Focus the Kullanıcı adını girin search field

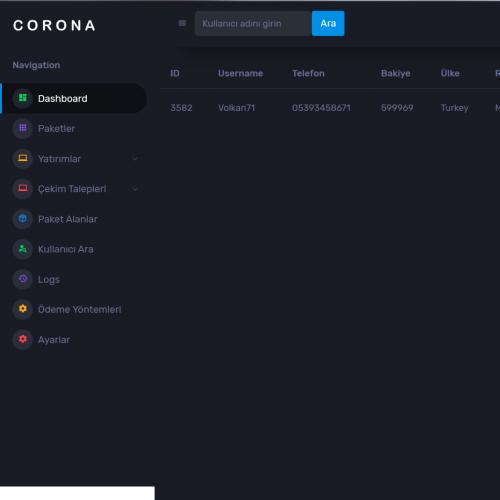253,23
